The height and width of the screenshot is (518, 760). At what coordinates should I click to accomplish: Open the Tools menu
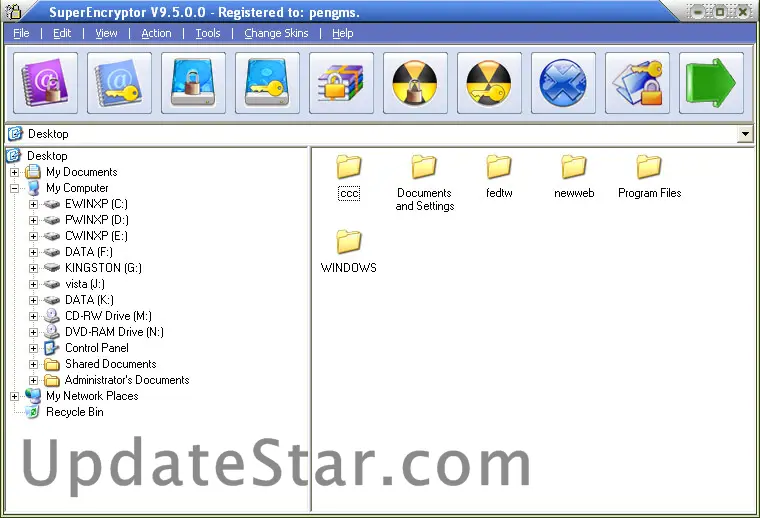208,33
